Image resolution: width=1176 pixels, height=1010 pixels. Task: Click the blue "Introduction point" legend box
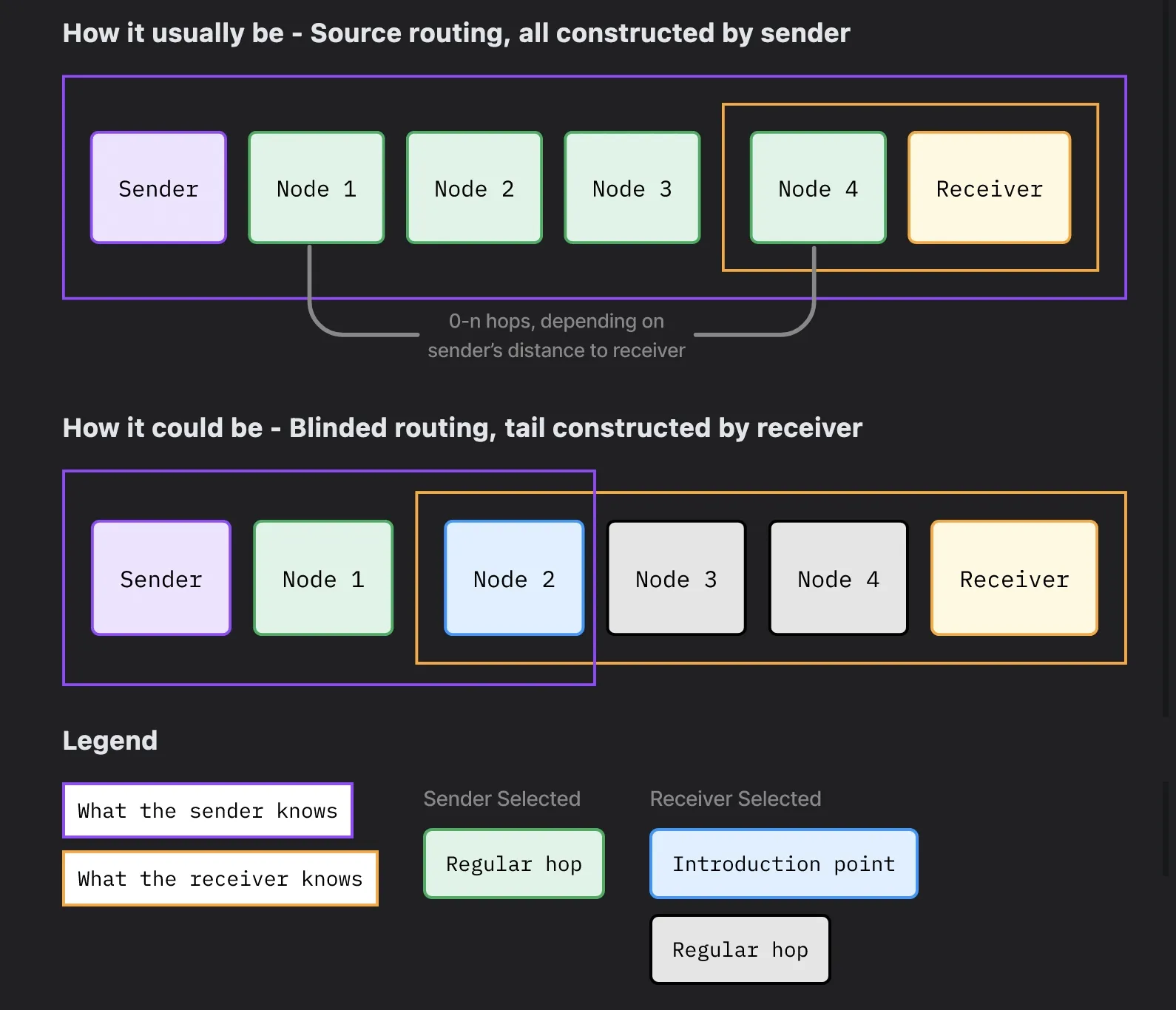(783, 864)
